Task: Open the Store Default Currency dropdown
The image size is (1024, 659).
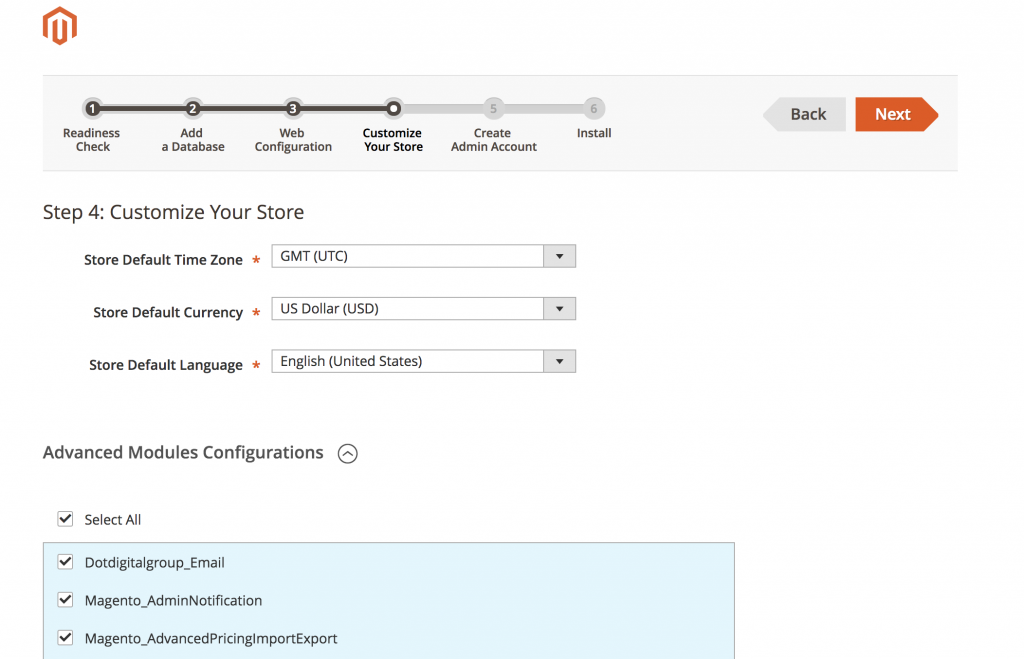Action: click(x=559, y=308)
